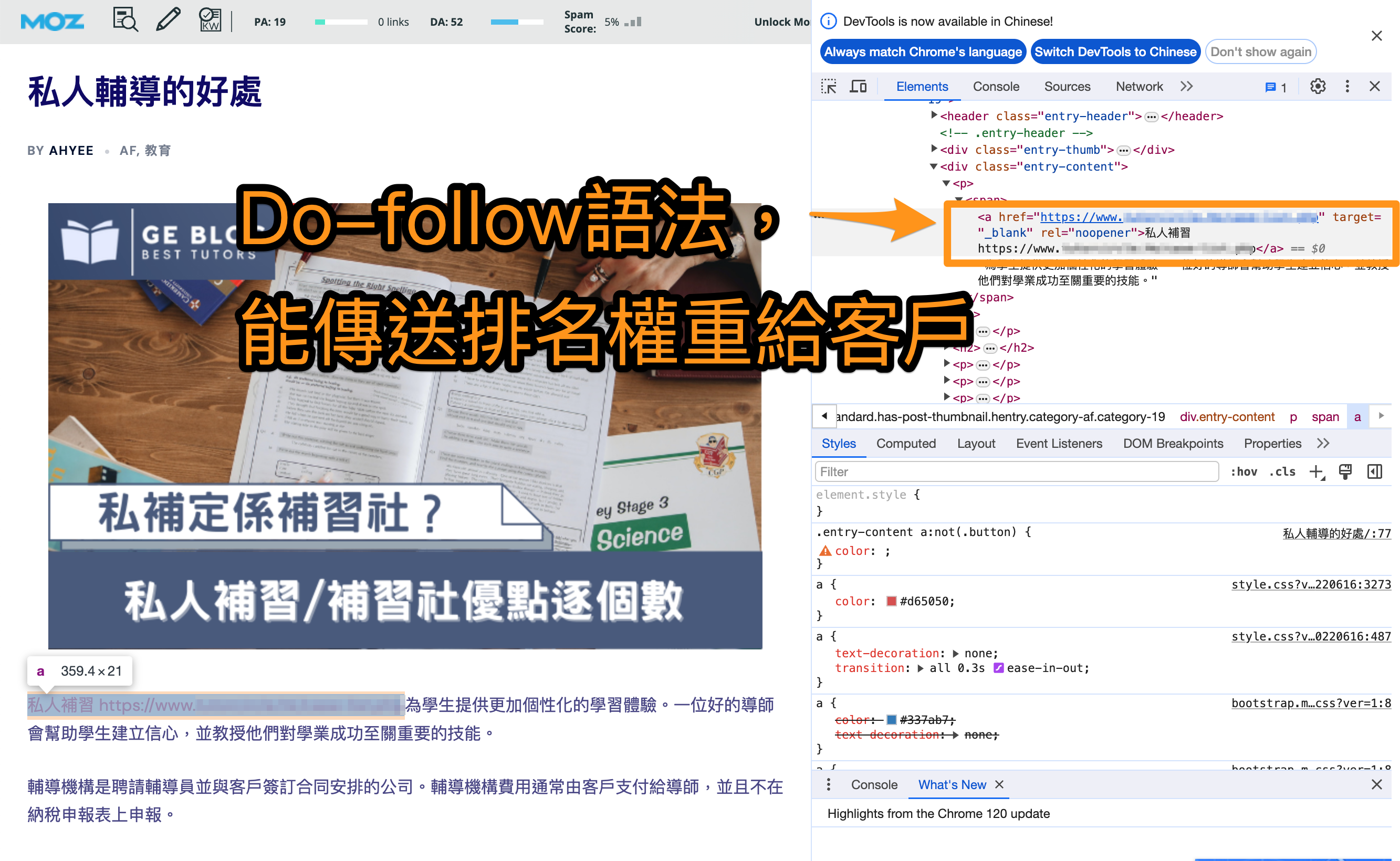Activate the DevTools inspect element picker
The width and height of the screenshot is (1400, 861).
tap(828, 87)
